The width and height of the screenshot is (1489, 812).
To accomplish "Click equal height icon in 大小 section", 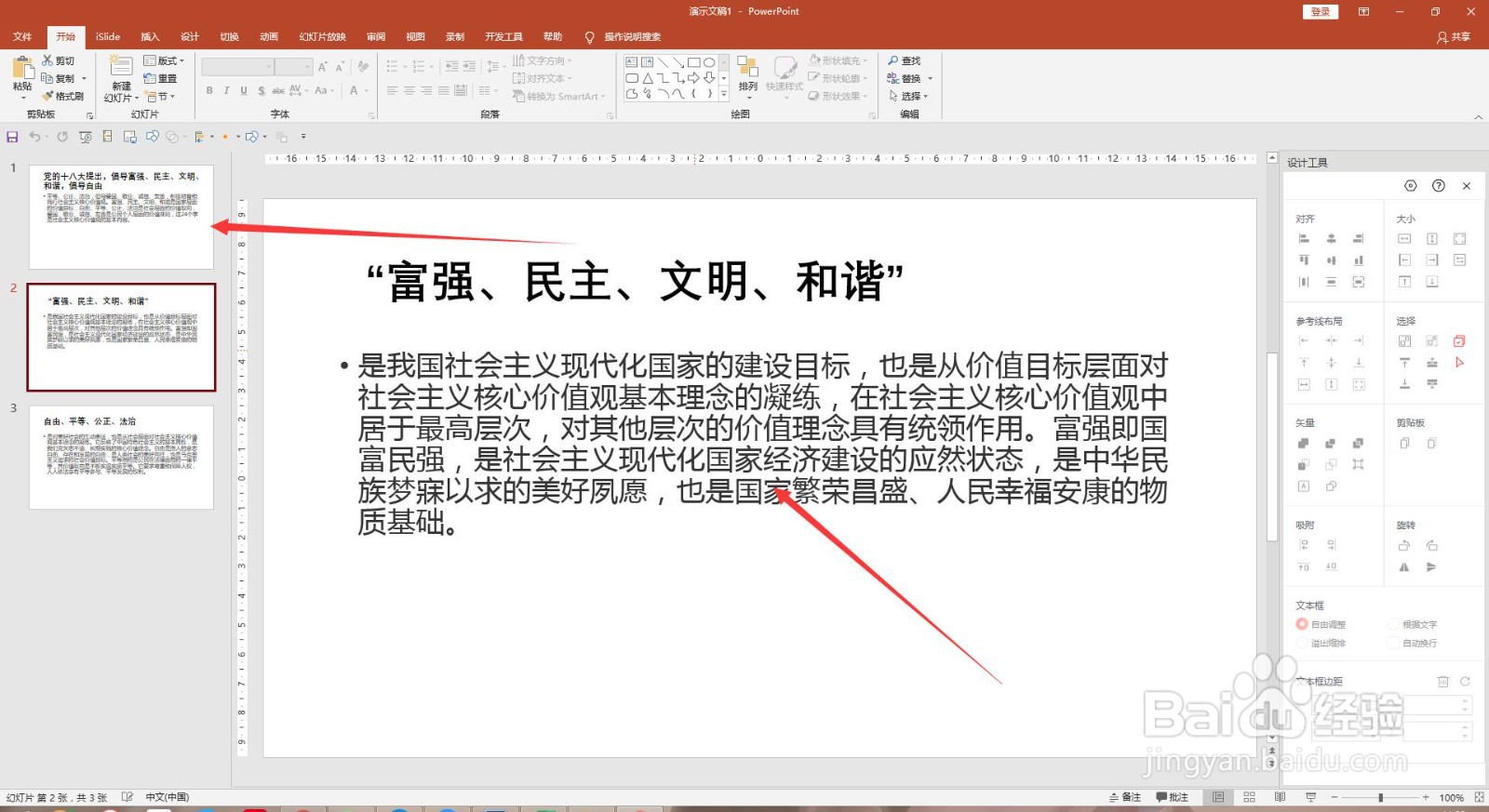I will (x=1432, y=239).
